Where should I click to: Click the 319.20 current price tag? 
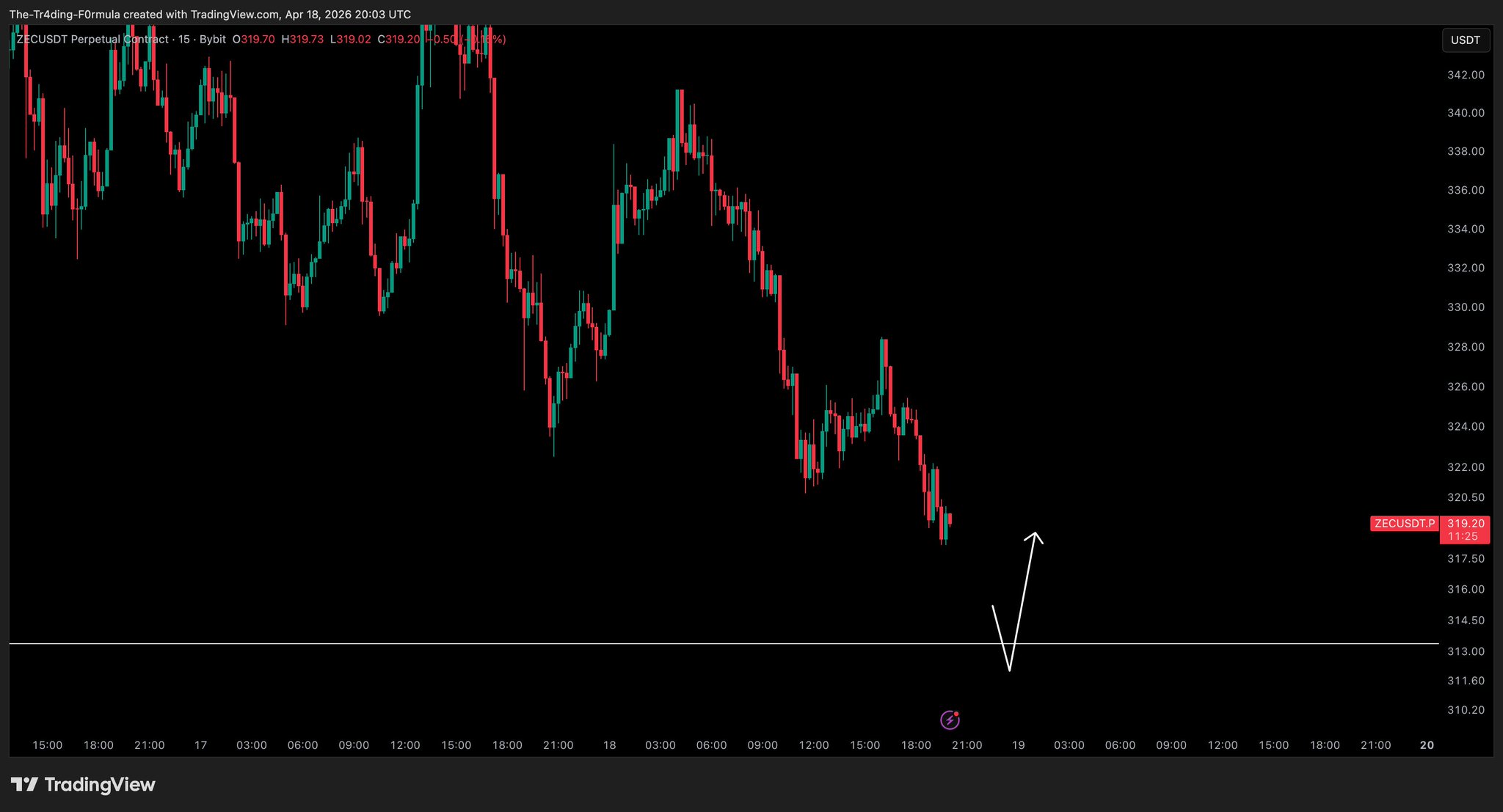pyautogui.click(x=1466, y=523)
